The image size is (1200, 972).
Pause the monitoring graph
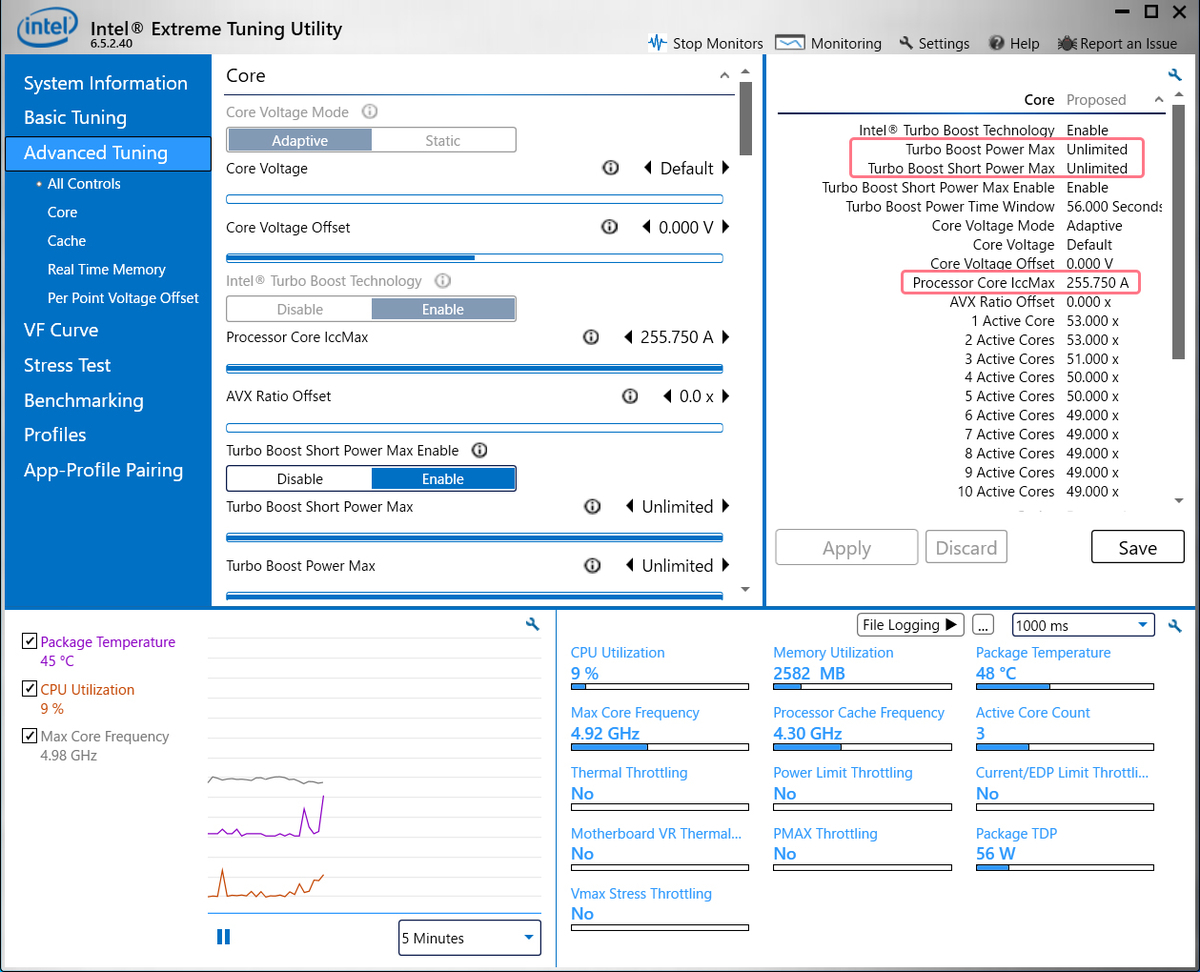click(x=223, y=936)
